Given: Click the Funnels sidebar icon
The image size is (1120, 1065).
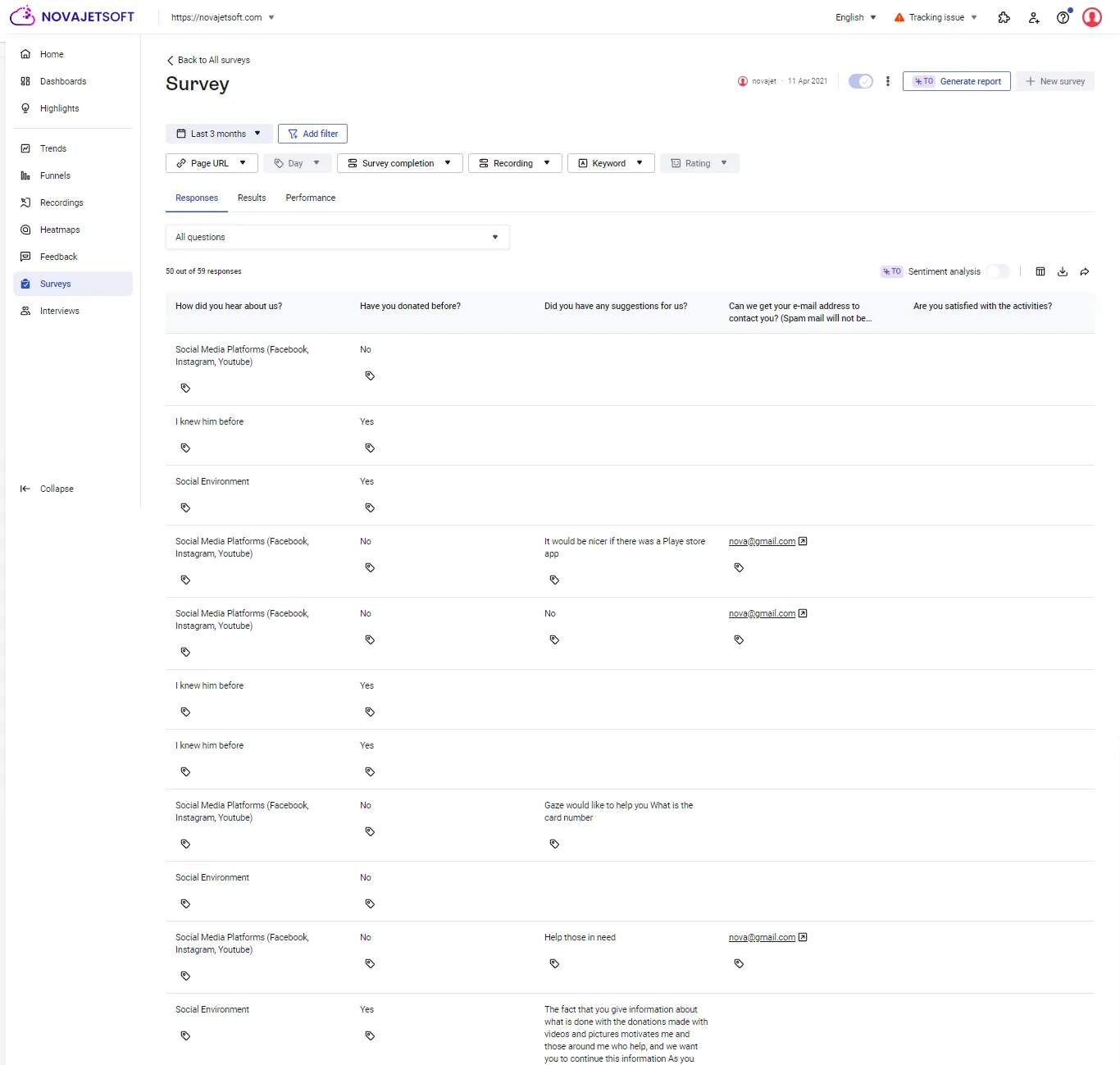Looking at the screenshot, I should coord(25,175).
